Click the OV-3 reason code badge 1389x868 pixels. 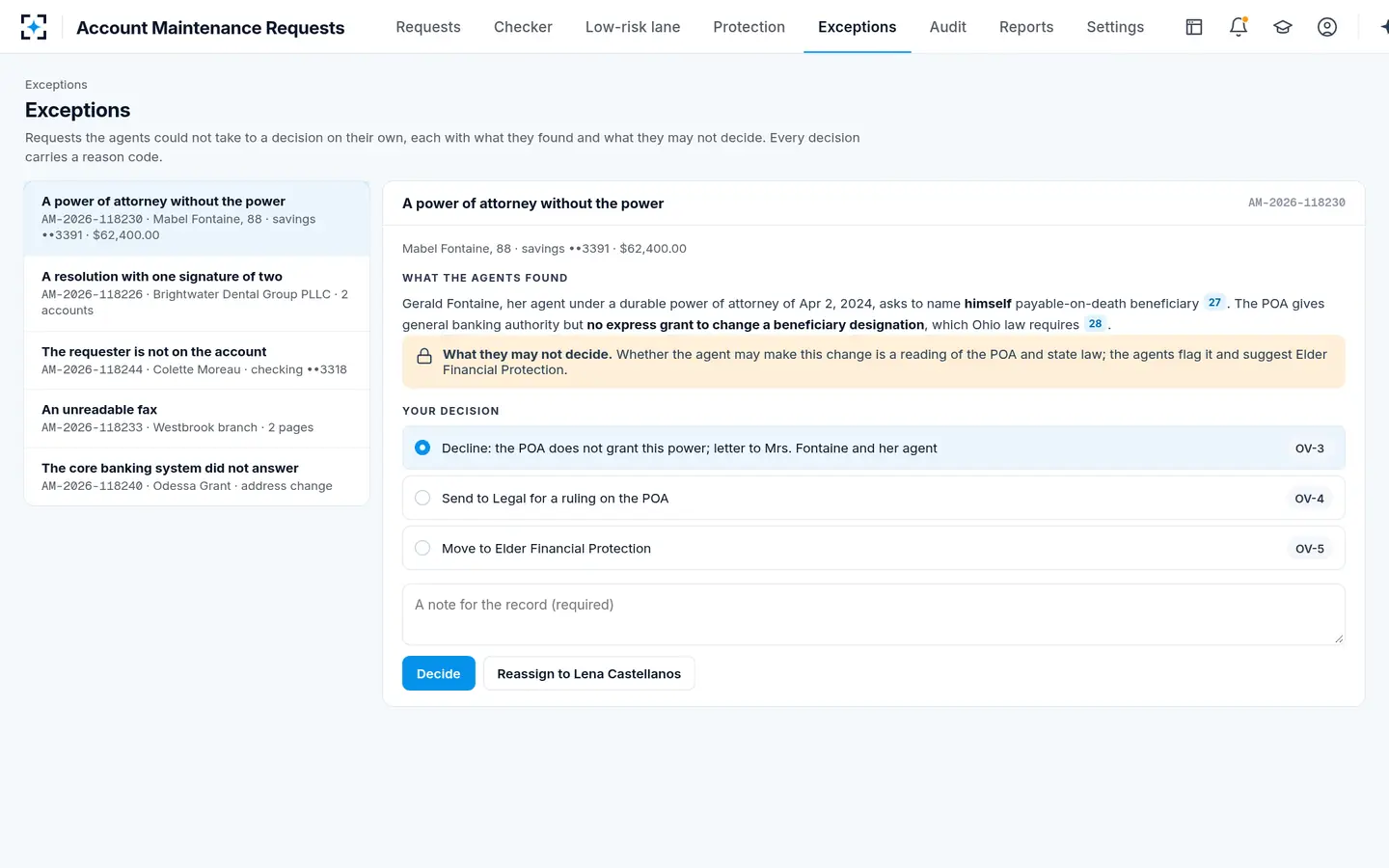coord(1310,448)
